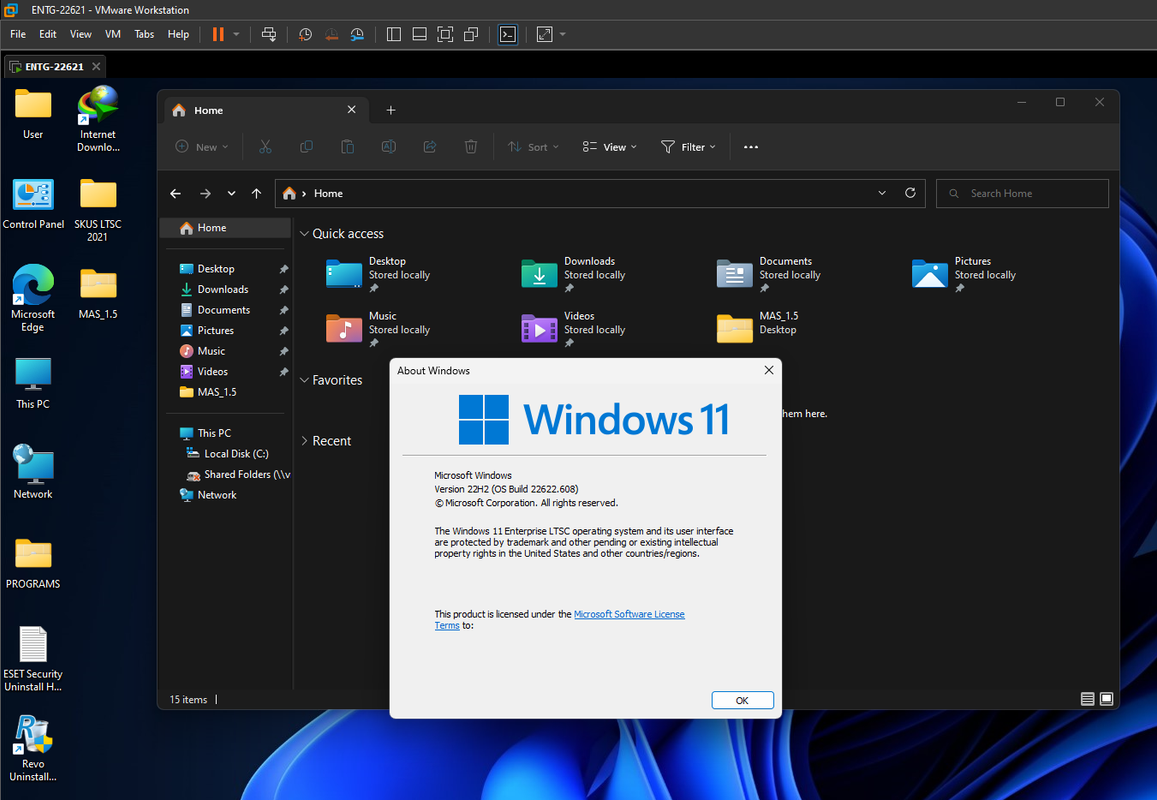This screenshot has width=1157, height=800.
Task: Click the Delete trash icon in File Explorer
Action: tap(471, 147)
